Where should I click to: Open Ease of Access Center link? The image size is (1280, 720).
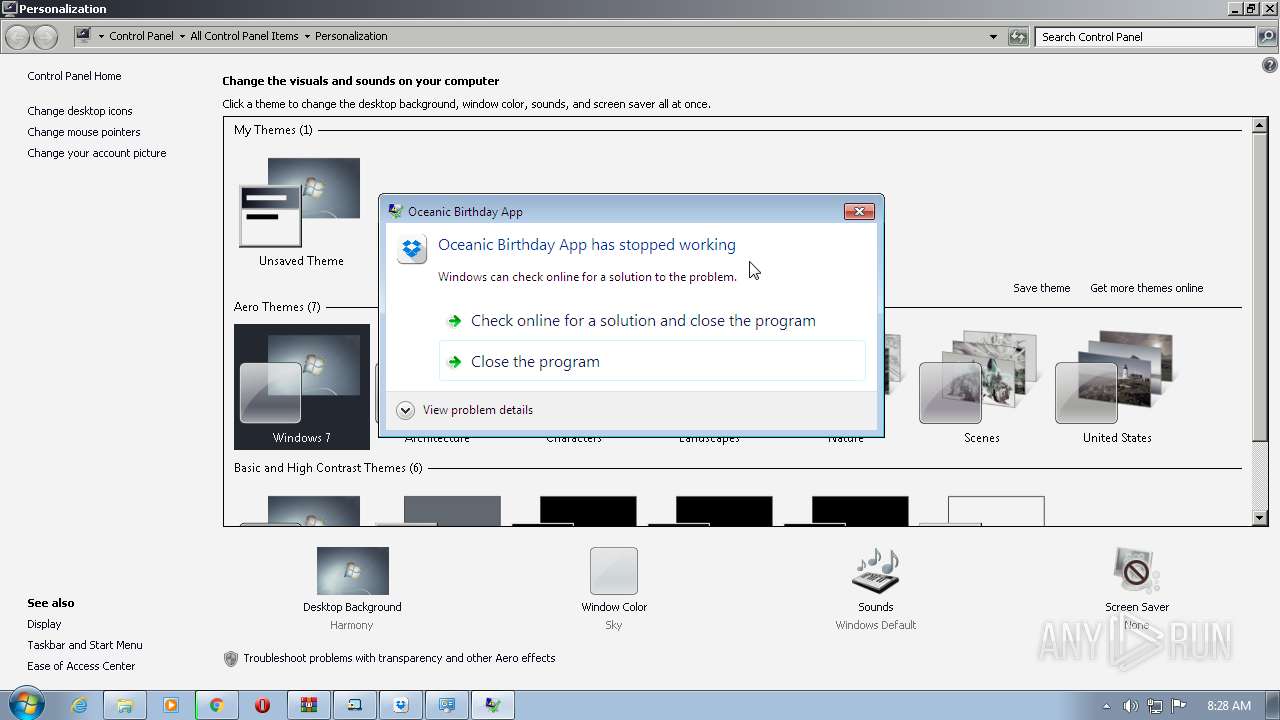pos(81,666)
